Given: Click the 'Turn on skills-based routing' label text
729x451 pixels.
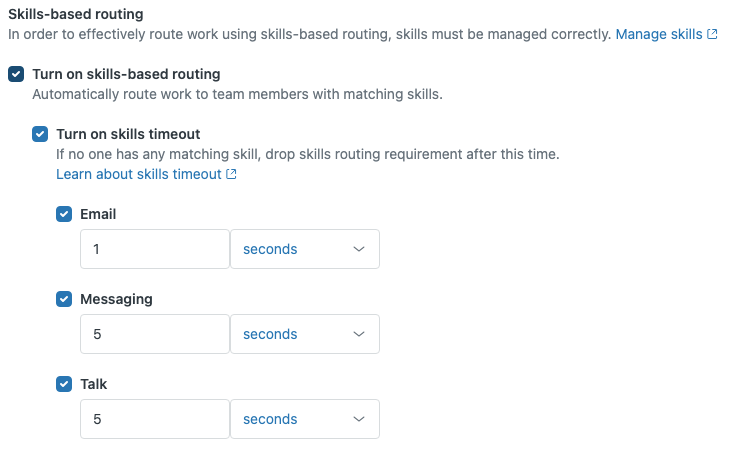Looking at the screenshot, I should coord(126,74).
